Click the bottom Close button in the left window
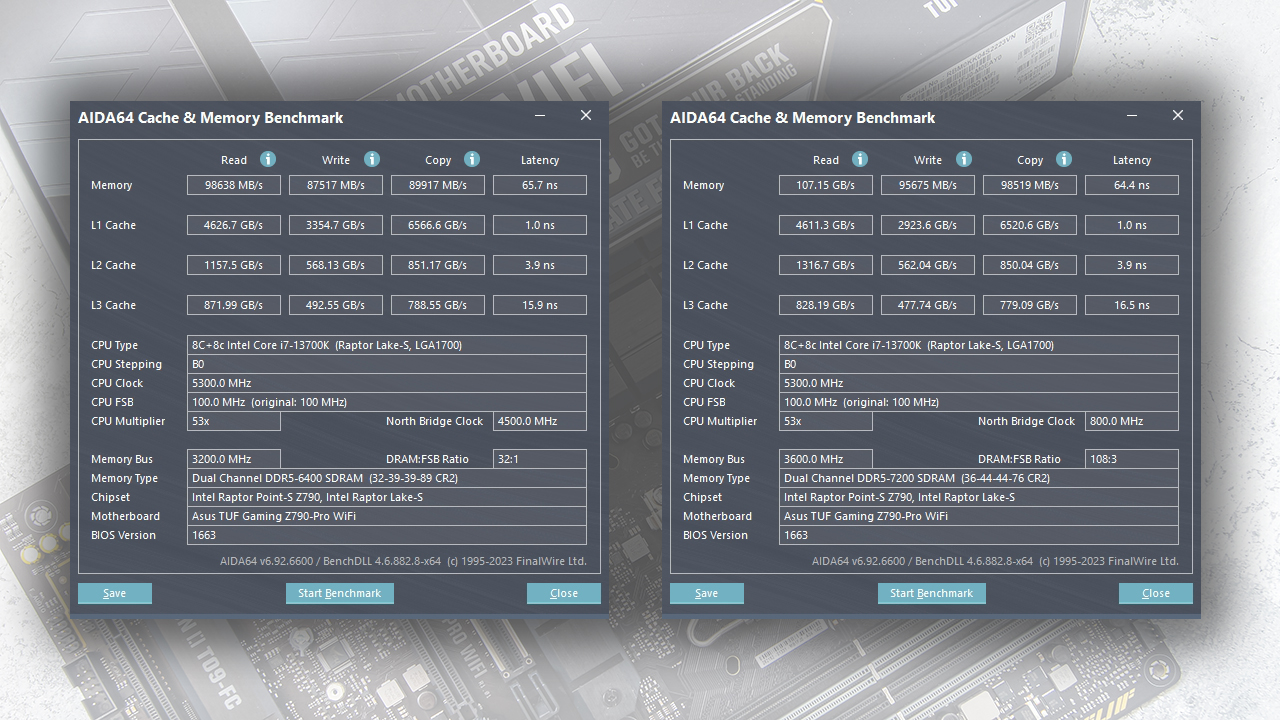Image resolution: width=1280 pixels, height=720 pixels. tap(564, 593)
